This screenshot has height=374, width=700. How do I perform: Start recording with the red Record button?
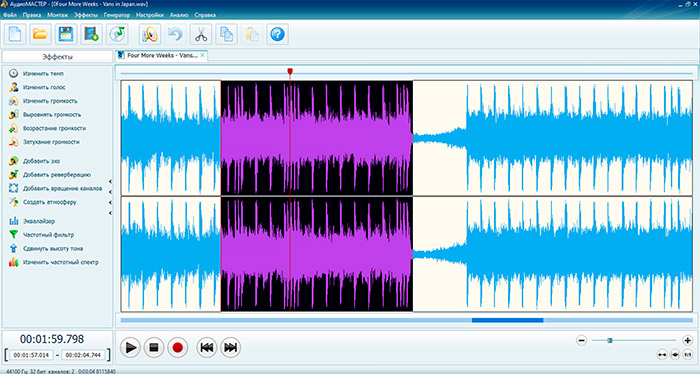tap(178, 347)
